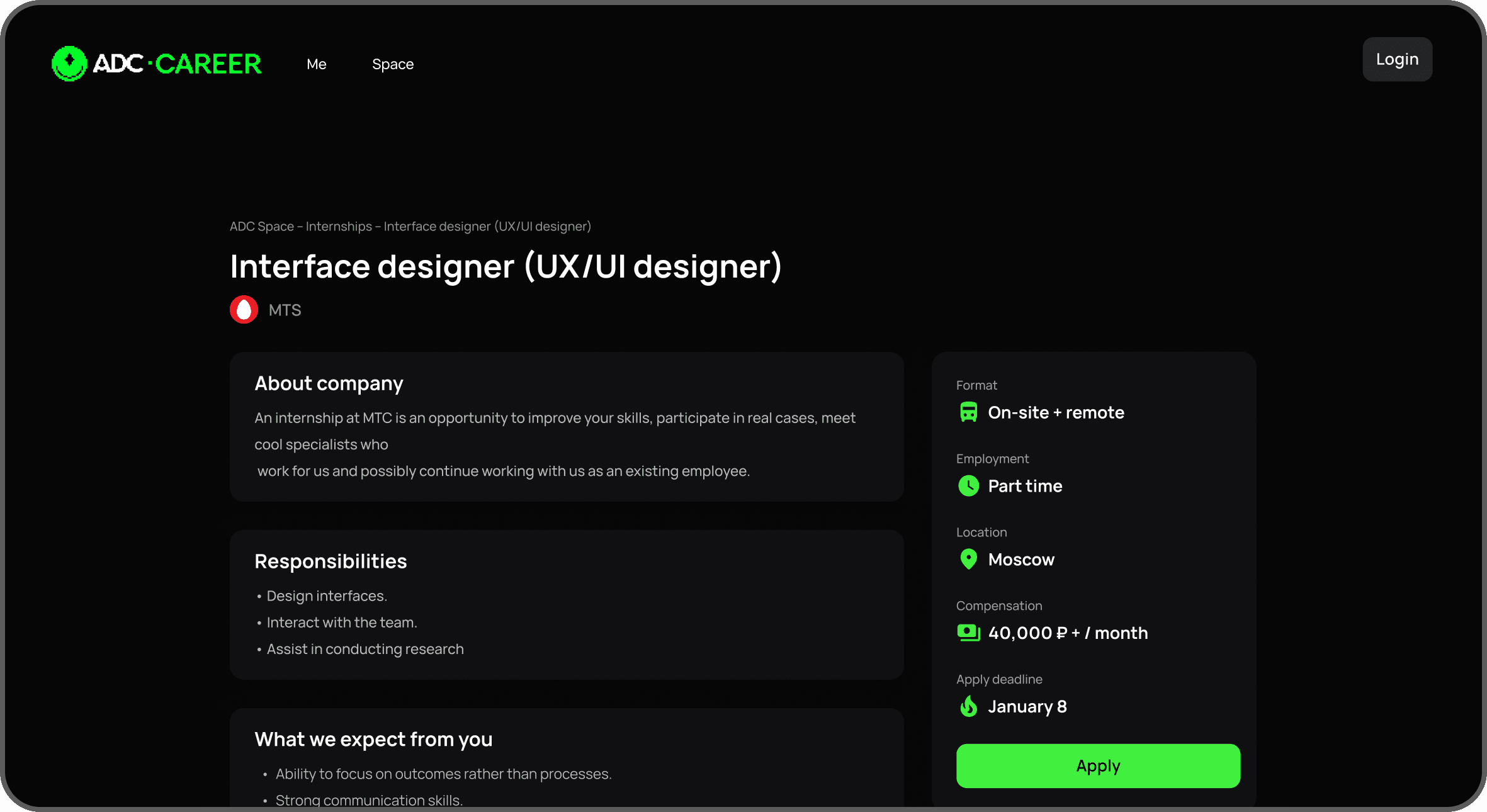Click the About company heading
Screen dimensions: 1487x812
pos(329,383)
